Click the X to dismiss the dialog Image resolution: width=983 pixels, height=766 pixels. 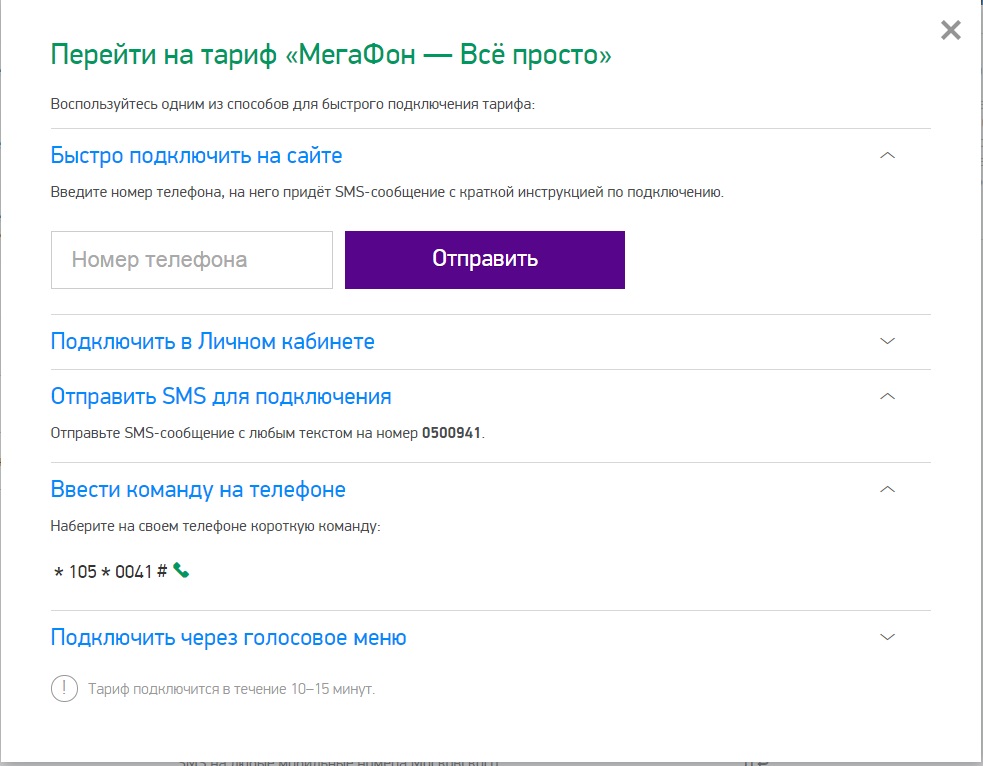point(950,29)
